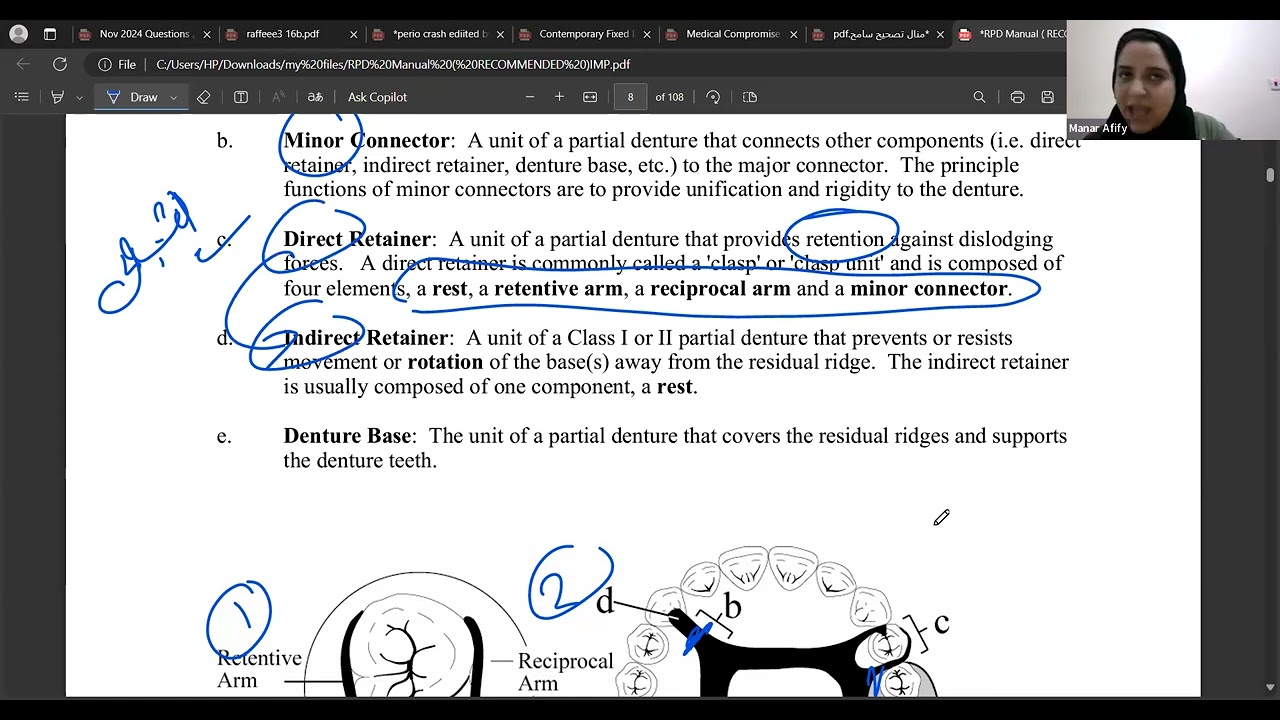Save the PDF file
The height and width of the screenshot is (720, 1280).
(x=1047, y=97)
